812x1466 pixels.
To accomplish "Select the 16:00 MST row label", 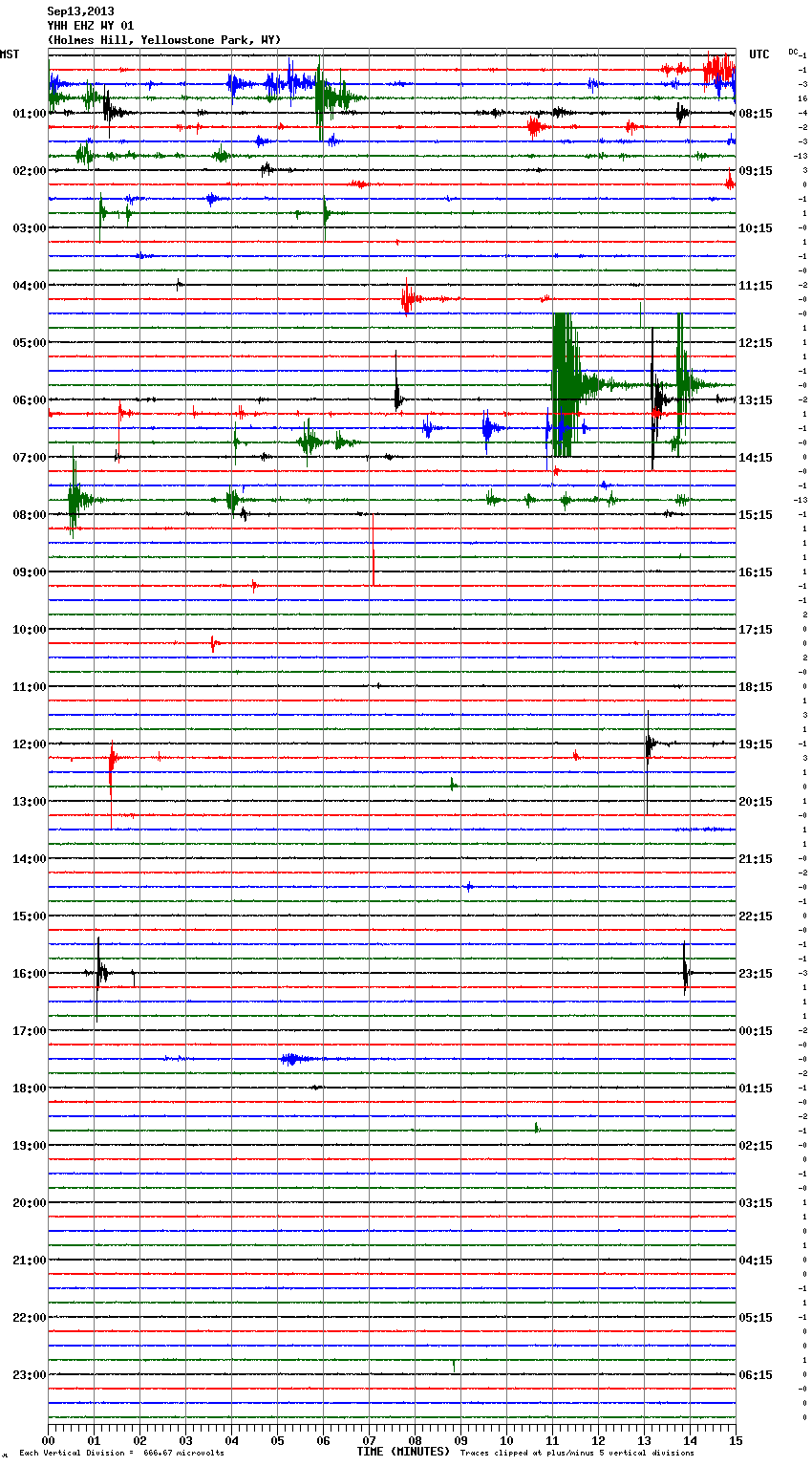I will [x=29, y=974].
